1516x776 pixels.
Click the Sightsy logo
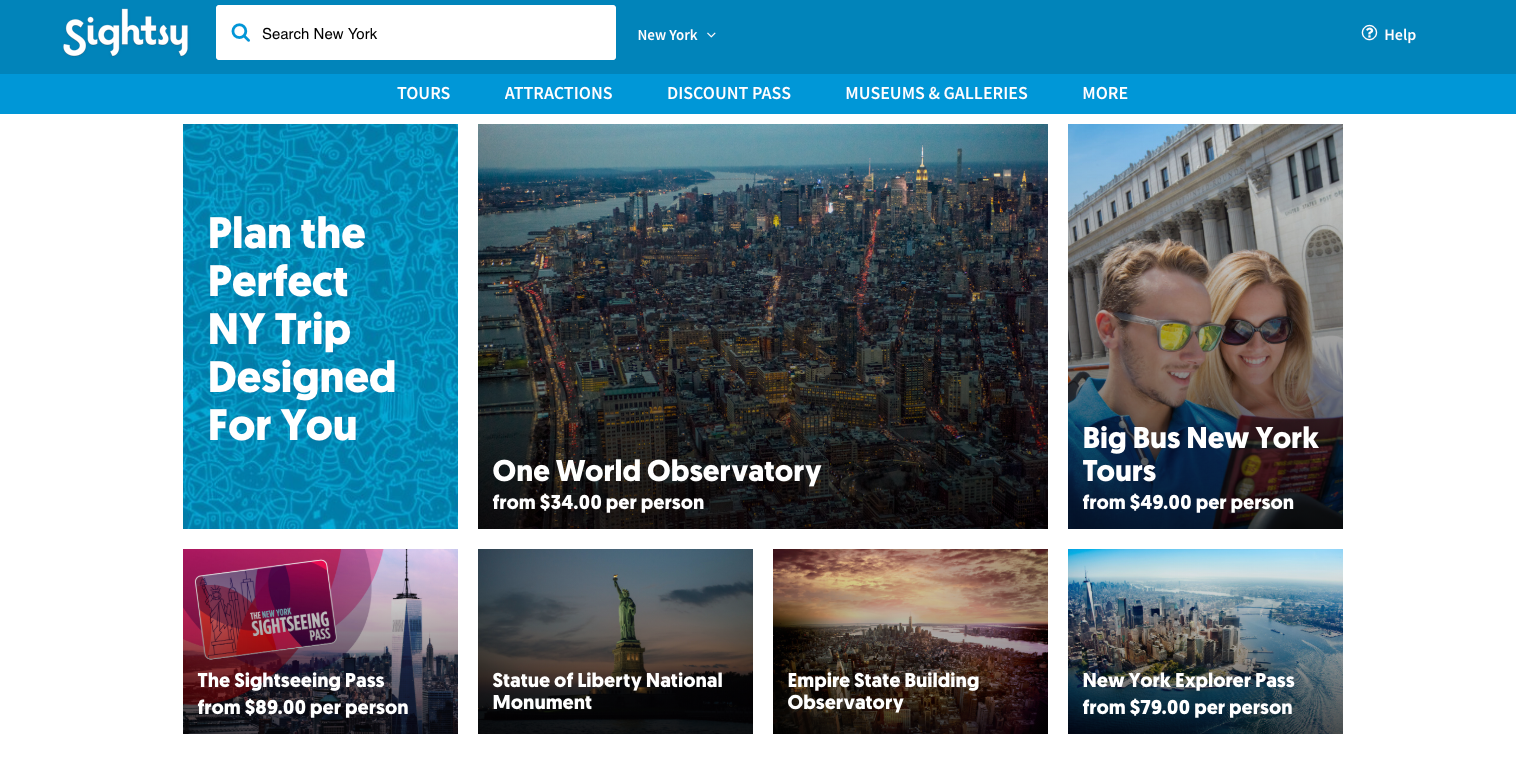[x=126, y=35]
